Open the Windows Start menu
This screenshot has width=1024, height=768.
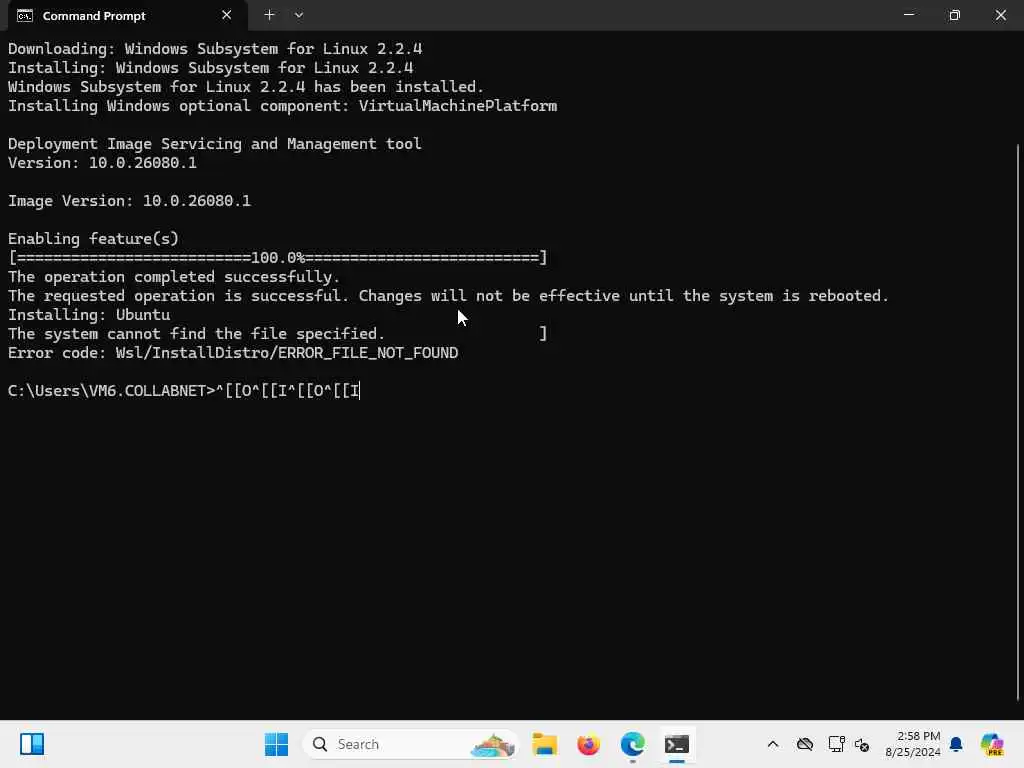click(x=276, y=744)
